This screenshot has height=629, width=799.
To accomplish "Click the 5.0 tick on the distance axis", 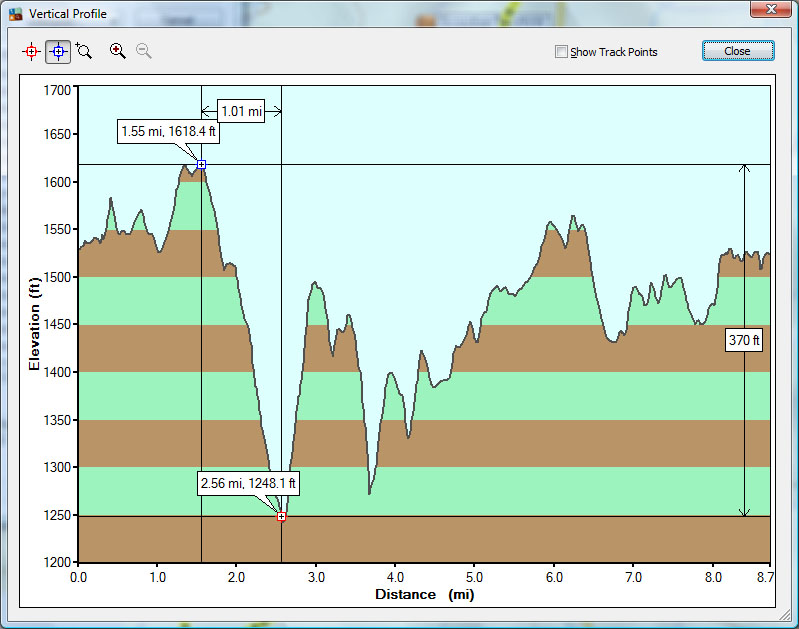I will click(x=475, y=578).
